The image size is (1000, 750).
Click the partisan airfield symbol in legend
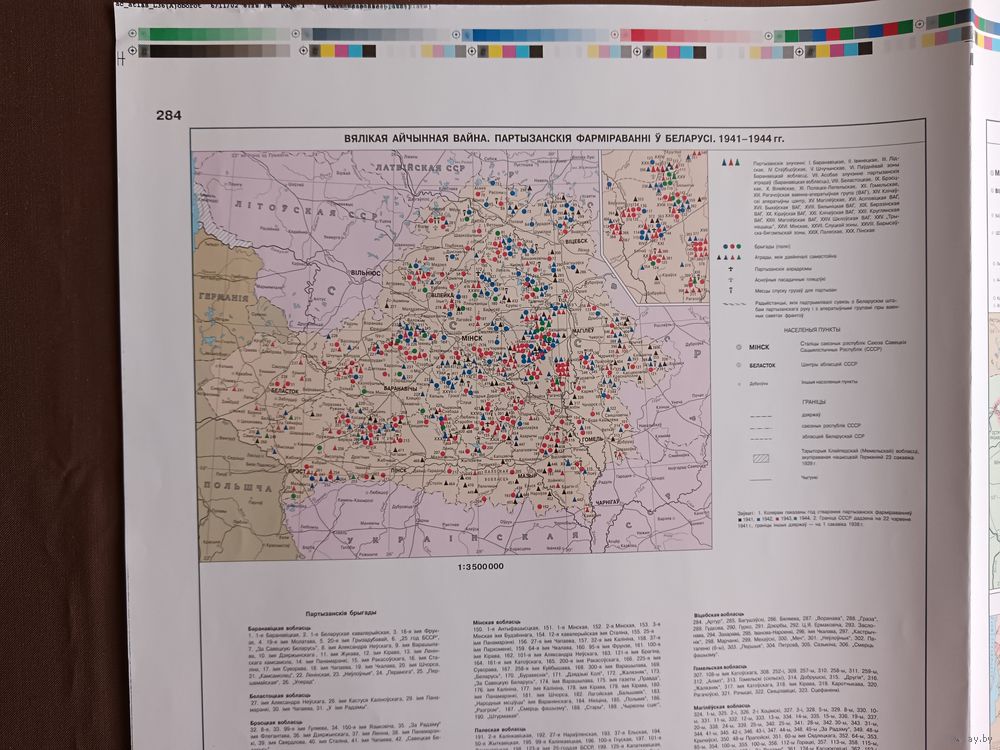tap(731, 268)
